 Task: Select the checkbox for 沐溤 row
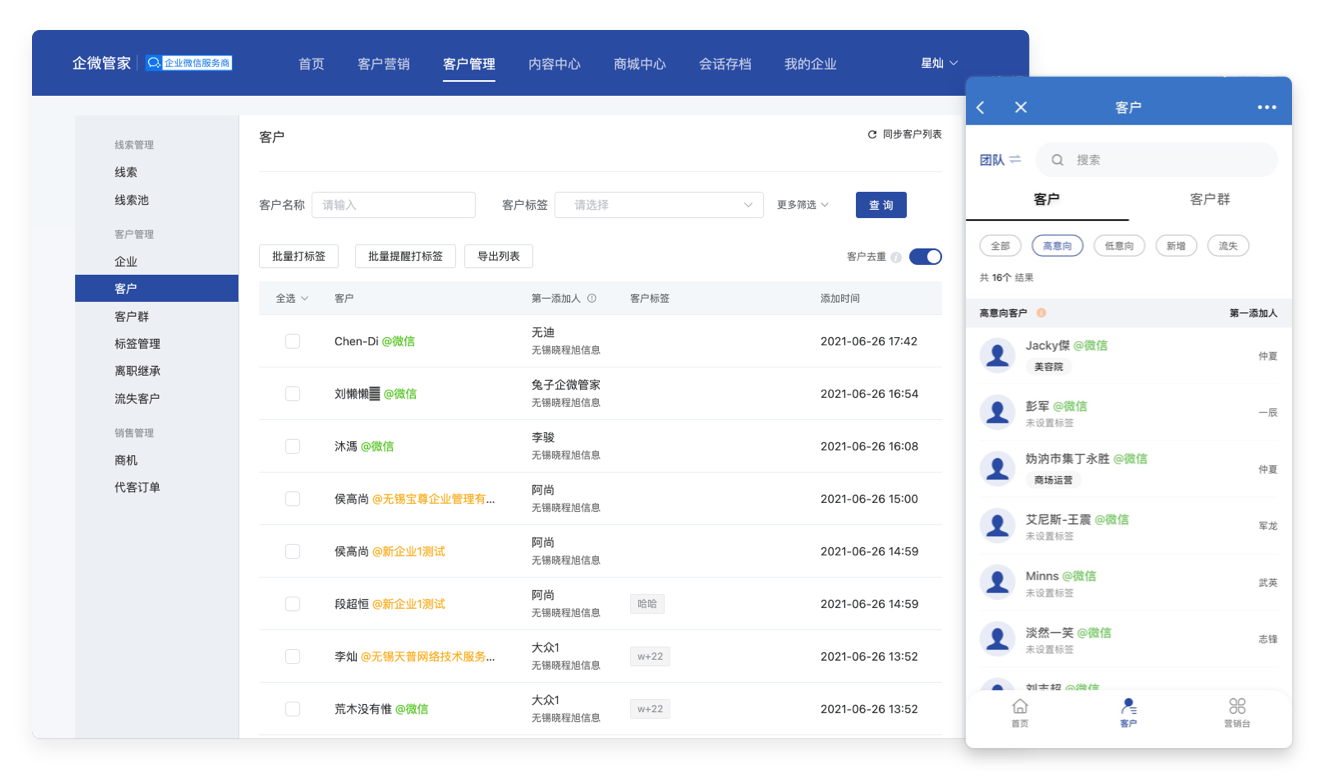[x=292, y=446]
